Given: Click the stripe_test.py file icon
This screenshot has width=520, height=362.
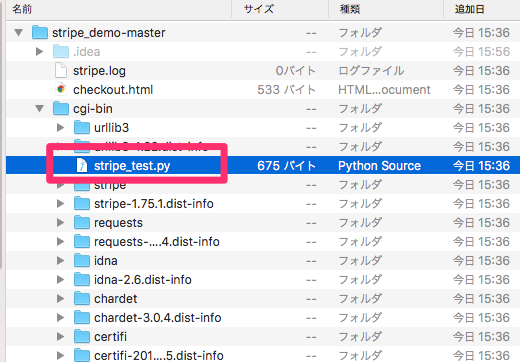Looking at the screenshot, I should click(82, 165).
